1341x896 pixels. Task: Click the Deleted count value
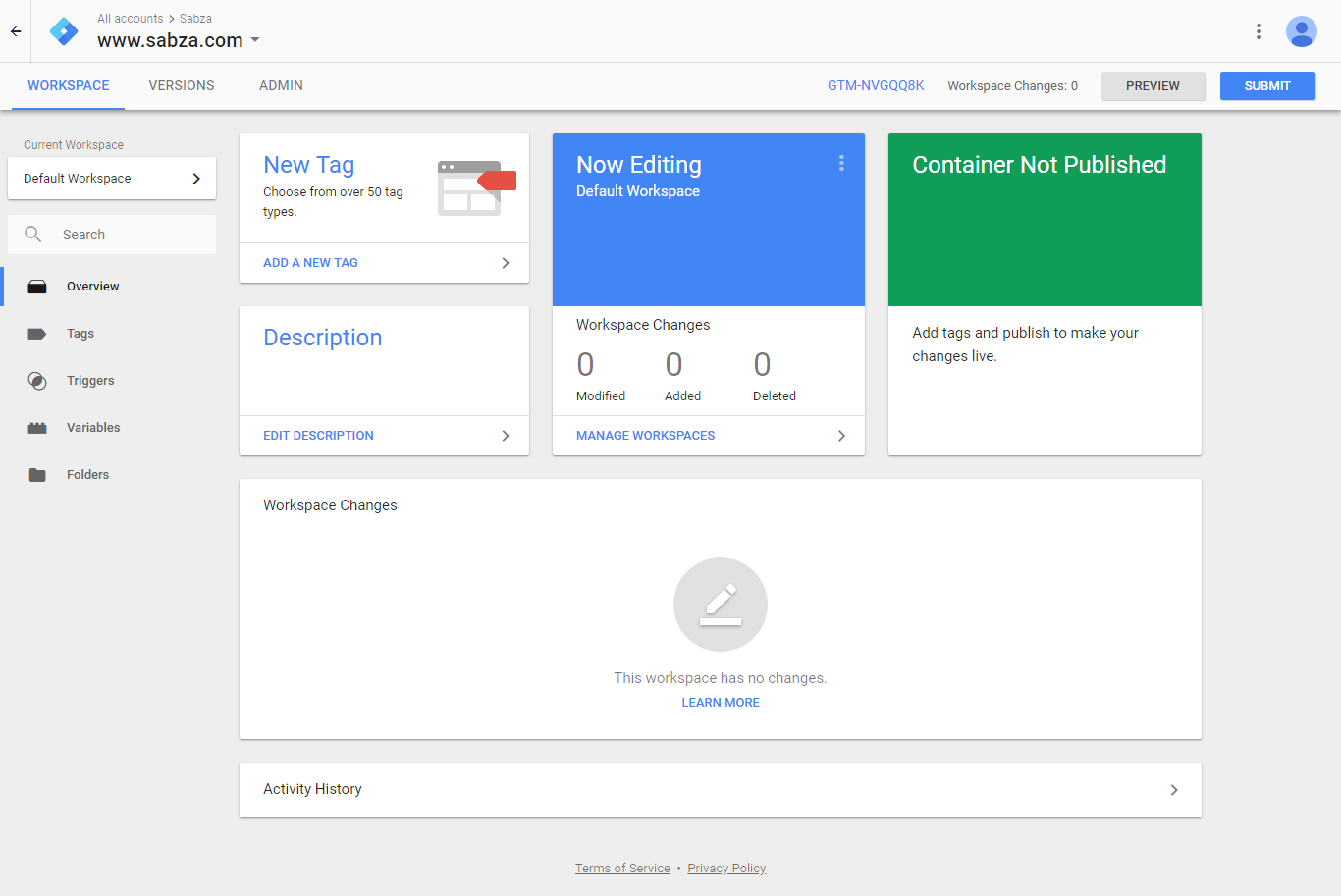tap(762, 365)
